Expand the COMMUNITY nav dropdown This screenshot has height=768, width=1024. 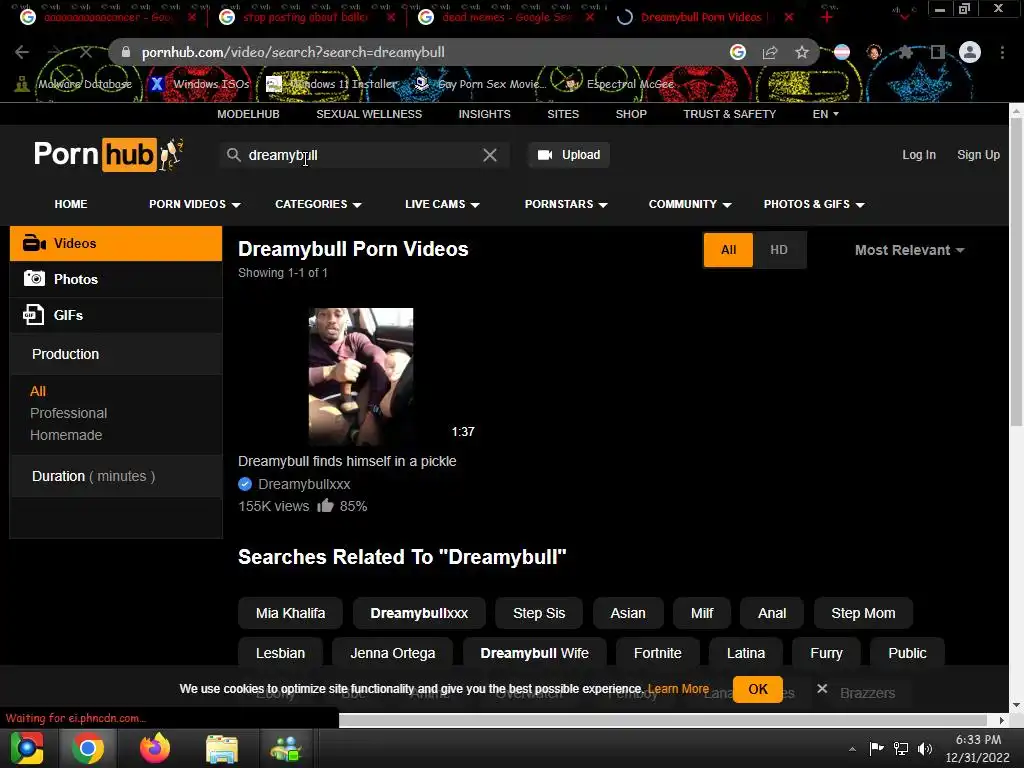coord(690,204)
